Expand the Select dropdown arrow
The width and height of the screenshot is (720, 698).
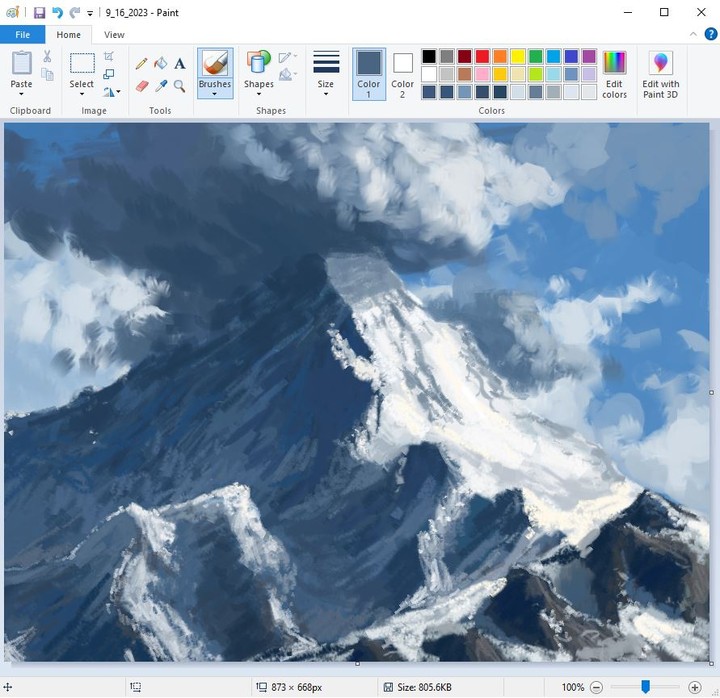[82, 94]
